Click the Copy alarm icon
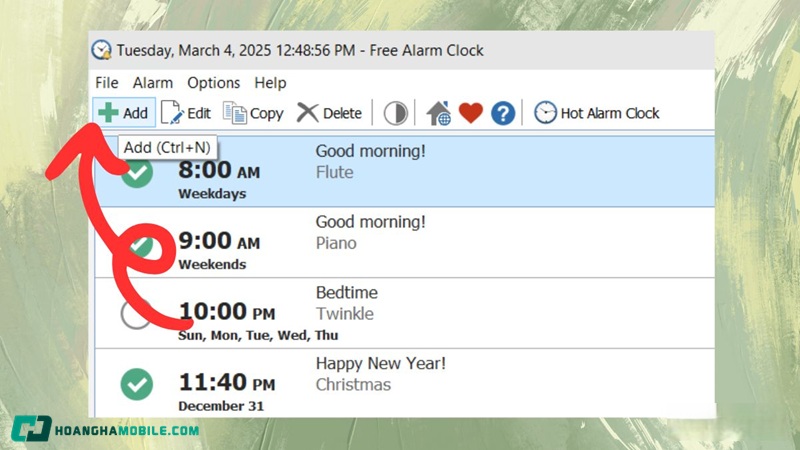 tap(235, 113)
